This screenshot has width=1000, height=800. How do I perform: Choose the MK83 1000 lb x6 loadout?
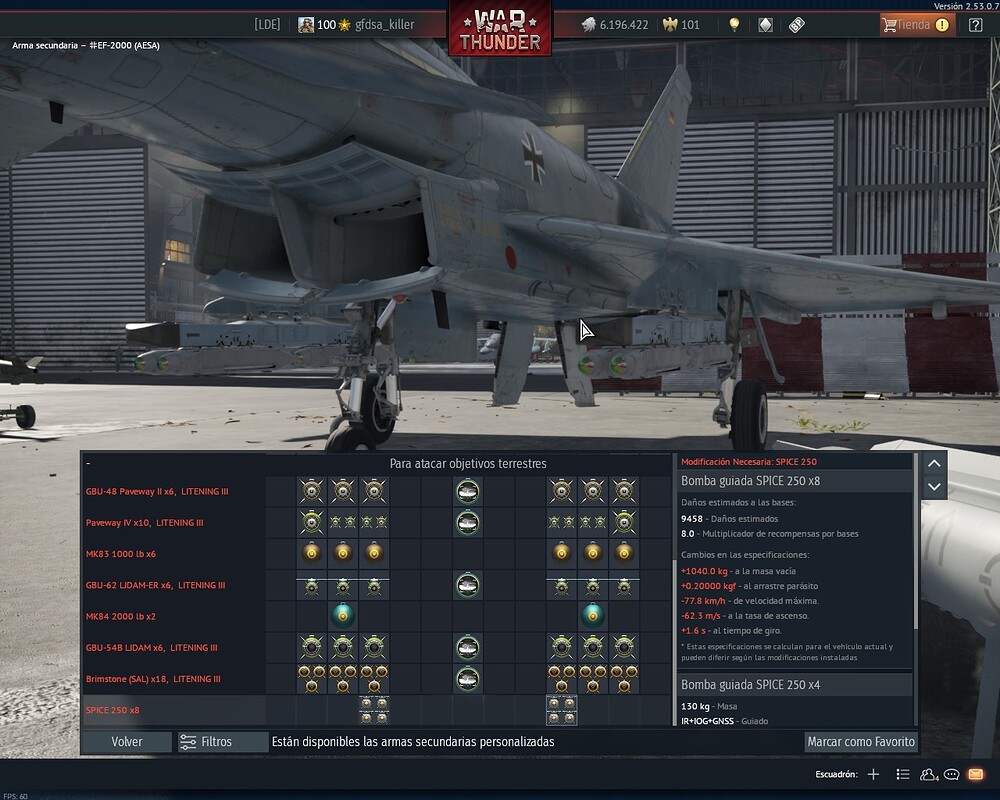coord(120,554)
